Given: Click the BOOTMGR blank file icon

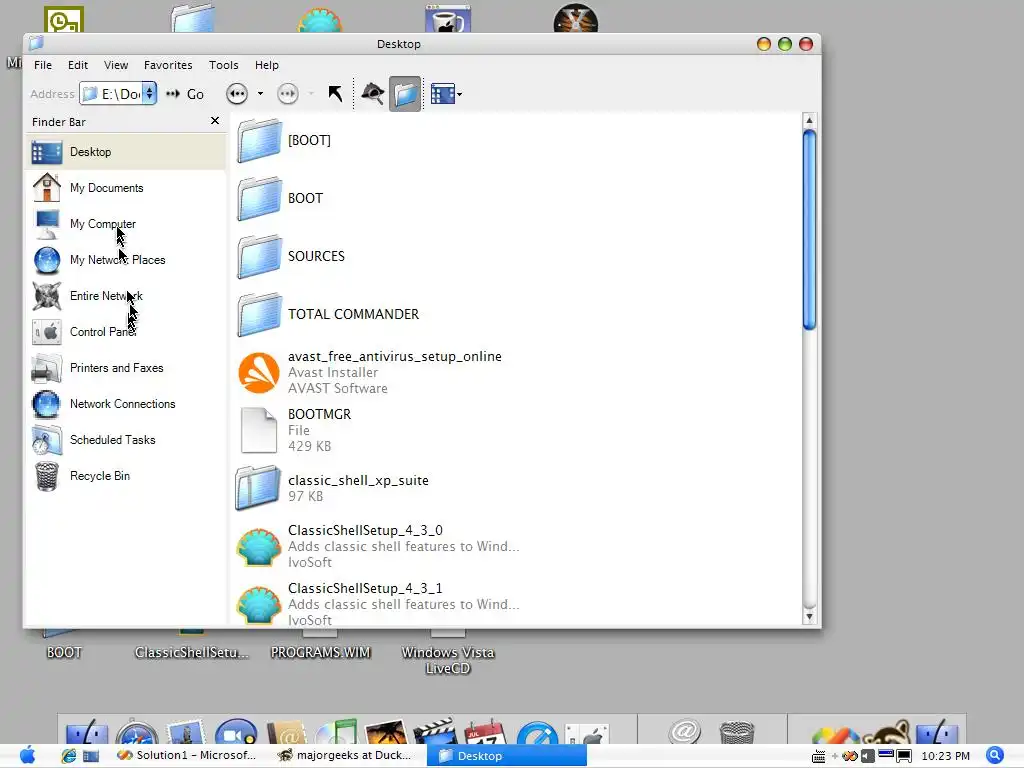Looking at the screenshot, I should pos(259,430).
